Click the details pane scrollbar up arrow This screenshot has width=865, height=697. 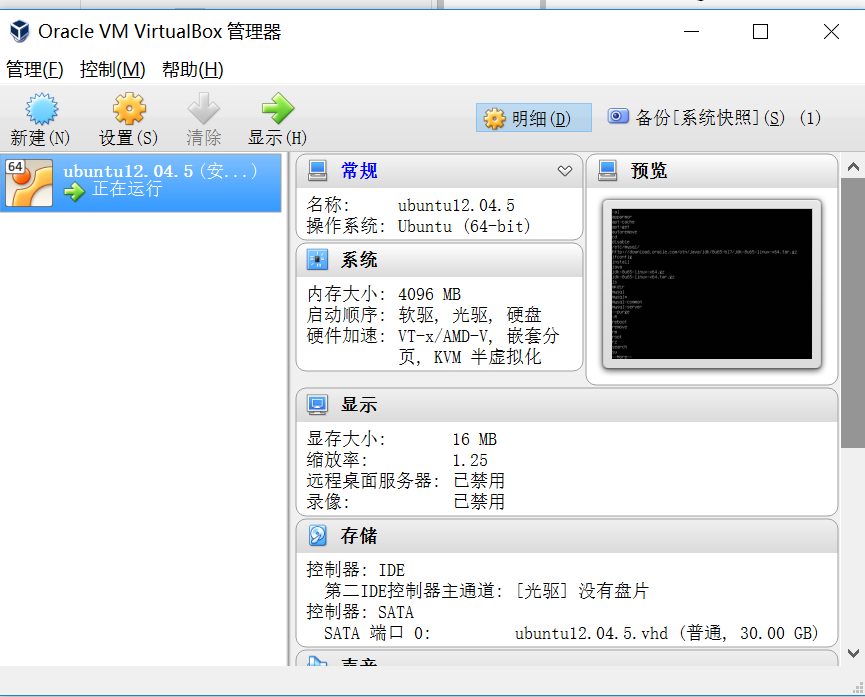pyautogui.click(x=853, y=166)
